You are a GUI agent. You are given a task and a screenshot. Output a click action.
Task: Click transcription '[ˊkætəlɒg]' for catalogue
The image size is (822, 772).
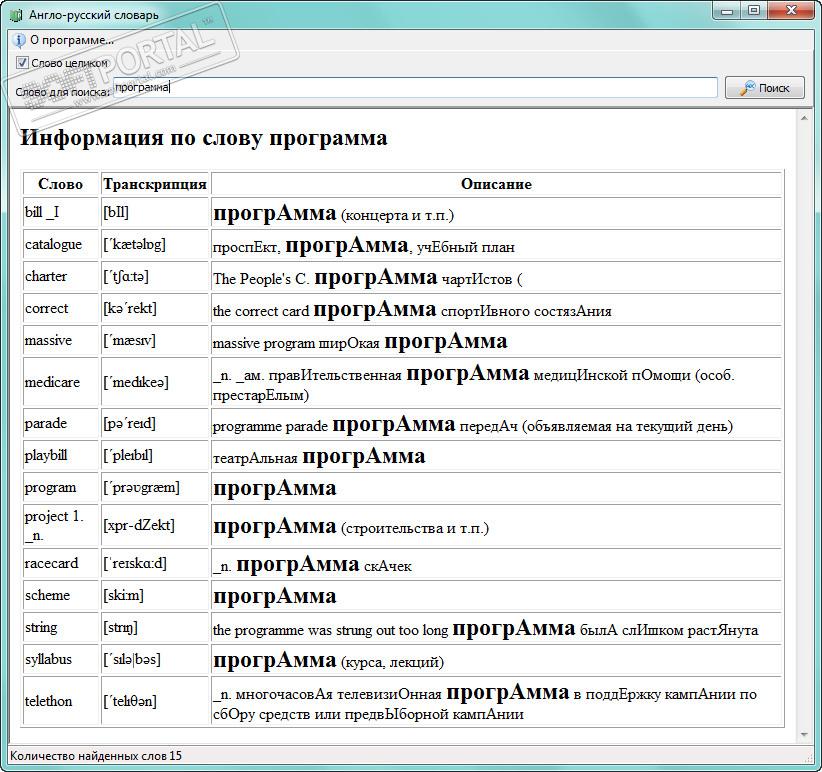coord(155,245)
